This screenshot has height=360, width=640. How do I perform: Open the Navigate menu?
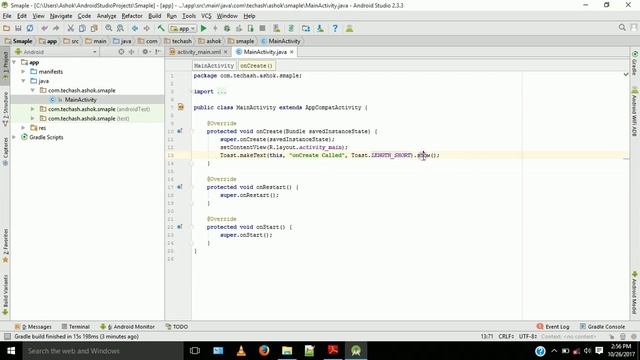point(61,16)
